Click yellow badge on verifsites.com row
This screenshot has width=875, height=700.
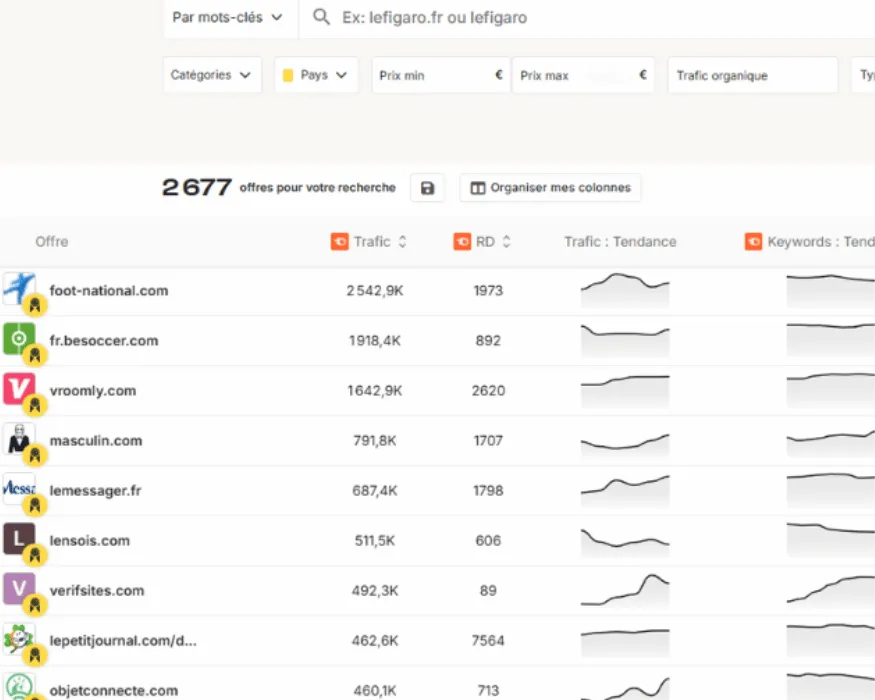click(35, 605)
